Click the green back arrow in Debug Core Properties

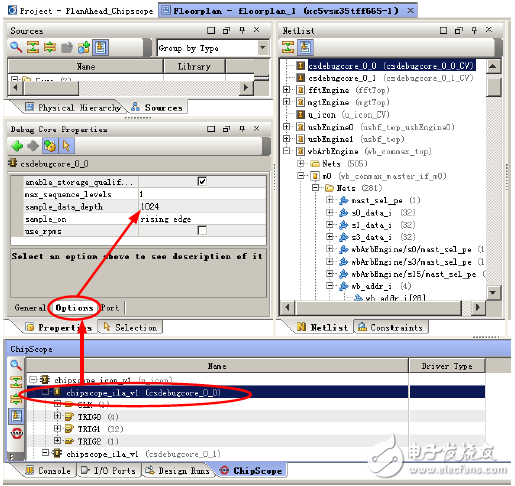17,146
